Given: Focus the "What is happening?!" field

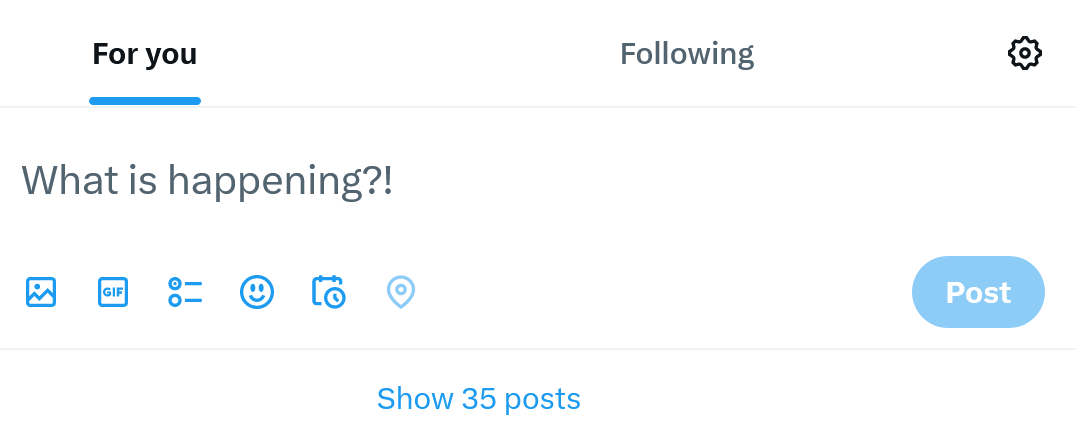Looking at the screenshot, I should pyautogui.click(x=400, y=181).
